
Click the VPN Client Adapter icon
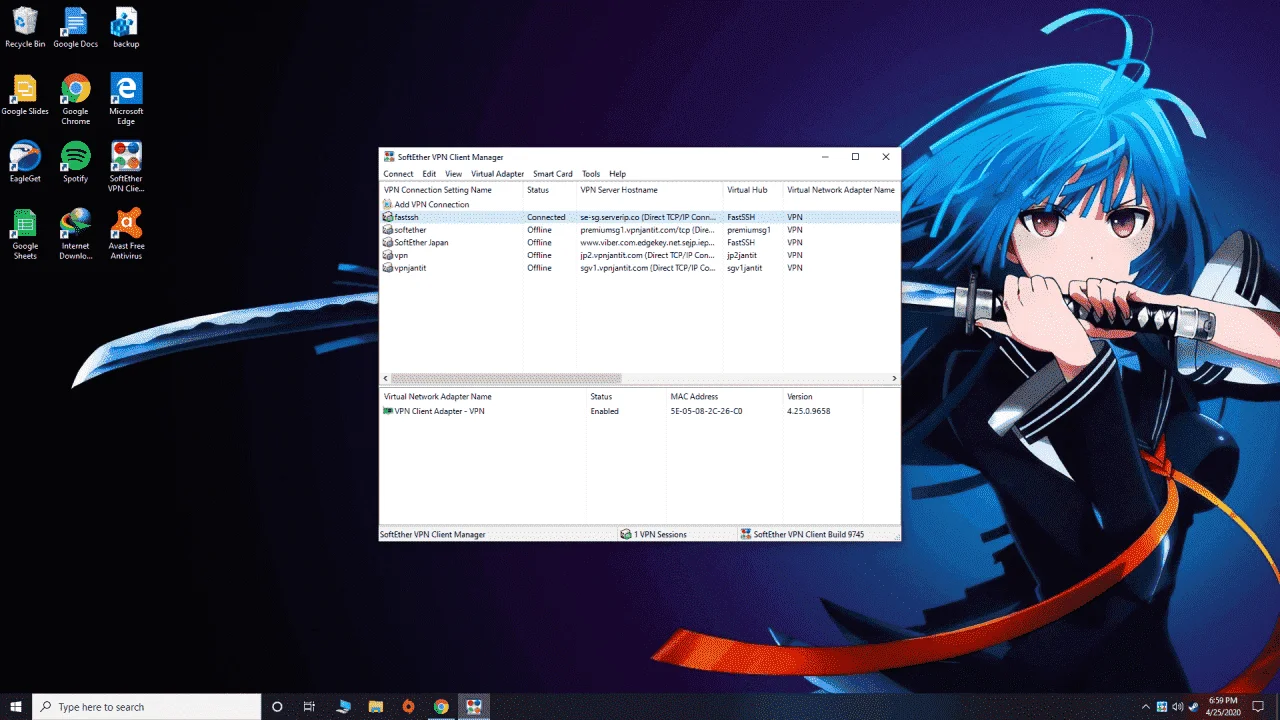pyautogui.click(x=388, y=411)
